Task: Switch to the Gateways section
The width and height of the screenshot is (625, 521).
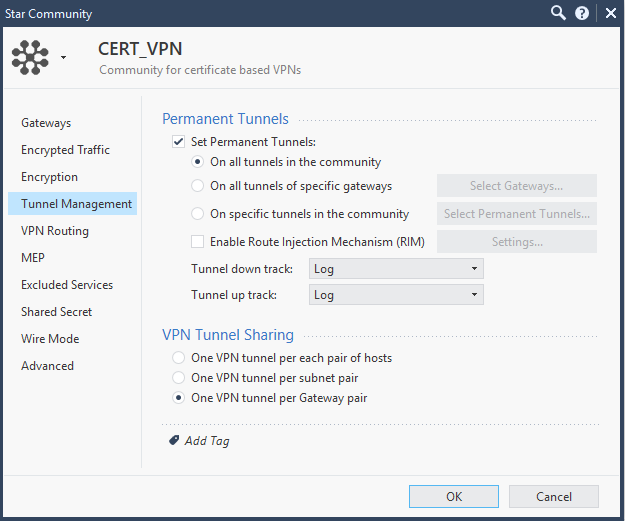Action: tap(46, 123)
